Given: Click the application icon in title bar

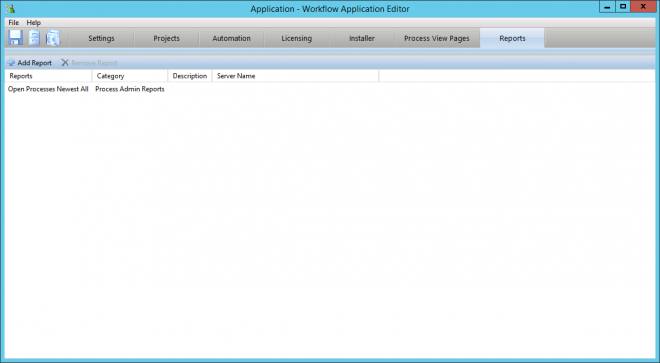Looking at the screenshot, I should (x=11, y=8).
